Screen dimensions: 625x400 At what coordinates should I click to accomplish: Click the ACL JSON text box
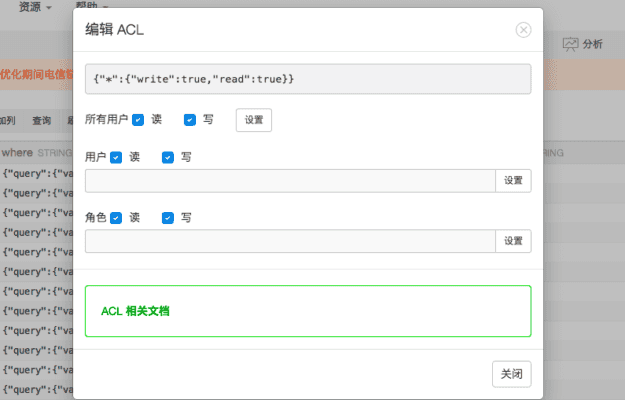308,79
